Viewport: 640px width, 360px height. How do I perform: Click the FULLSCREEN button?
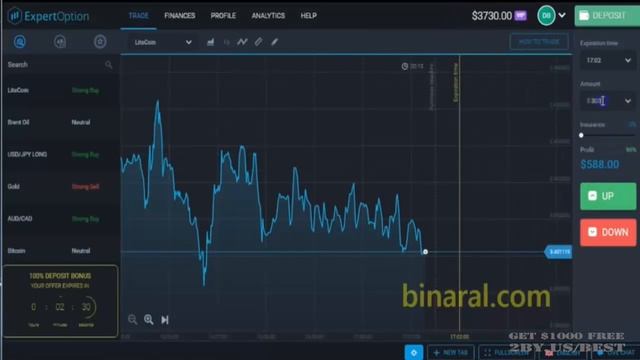[x=506, y=352]
